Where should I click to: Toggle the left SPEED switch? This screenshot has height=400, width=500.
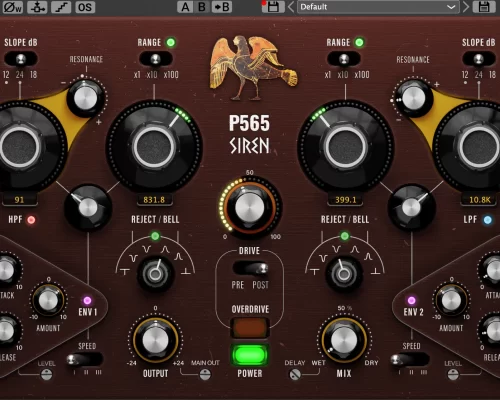point(84,360)
